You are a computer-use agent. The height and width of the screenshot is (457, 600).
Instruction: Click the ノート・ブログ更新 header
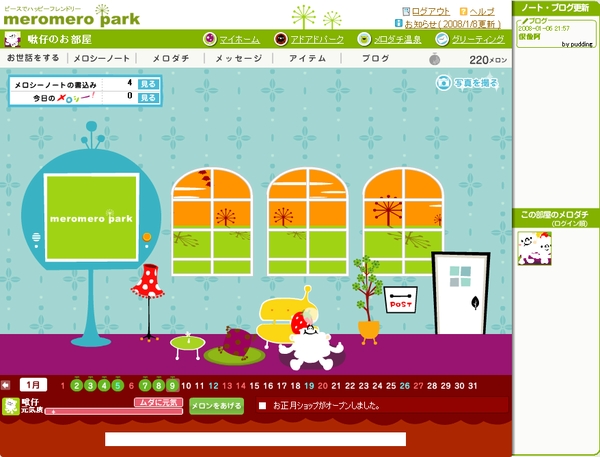click(x=556, y=8)
